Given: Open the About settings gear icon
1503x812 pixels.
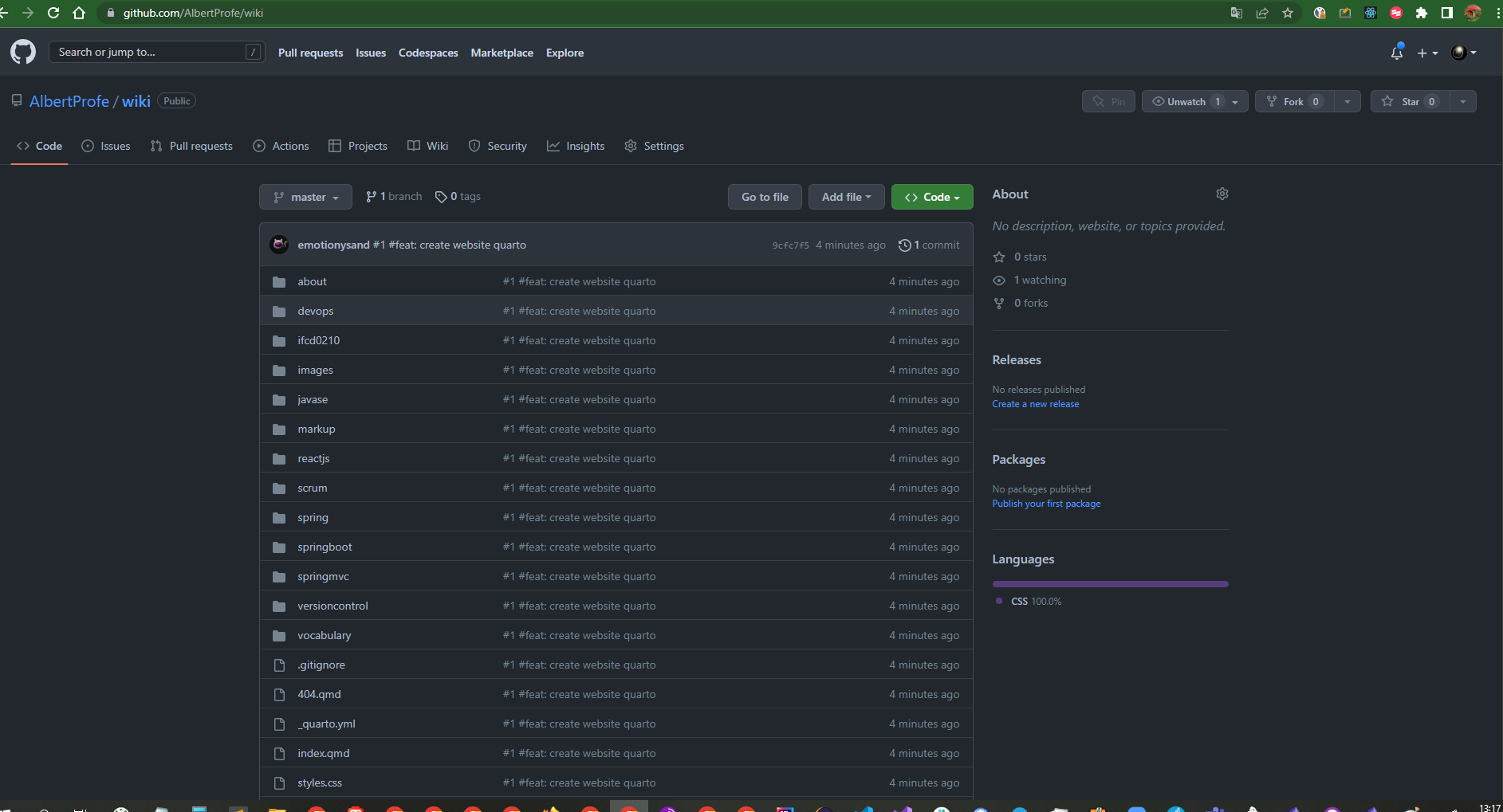Looking at the screenshot, I should pos(1222,194).
